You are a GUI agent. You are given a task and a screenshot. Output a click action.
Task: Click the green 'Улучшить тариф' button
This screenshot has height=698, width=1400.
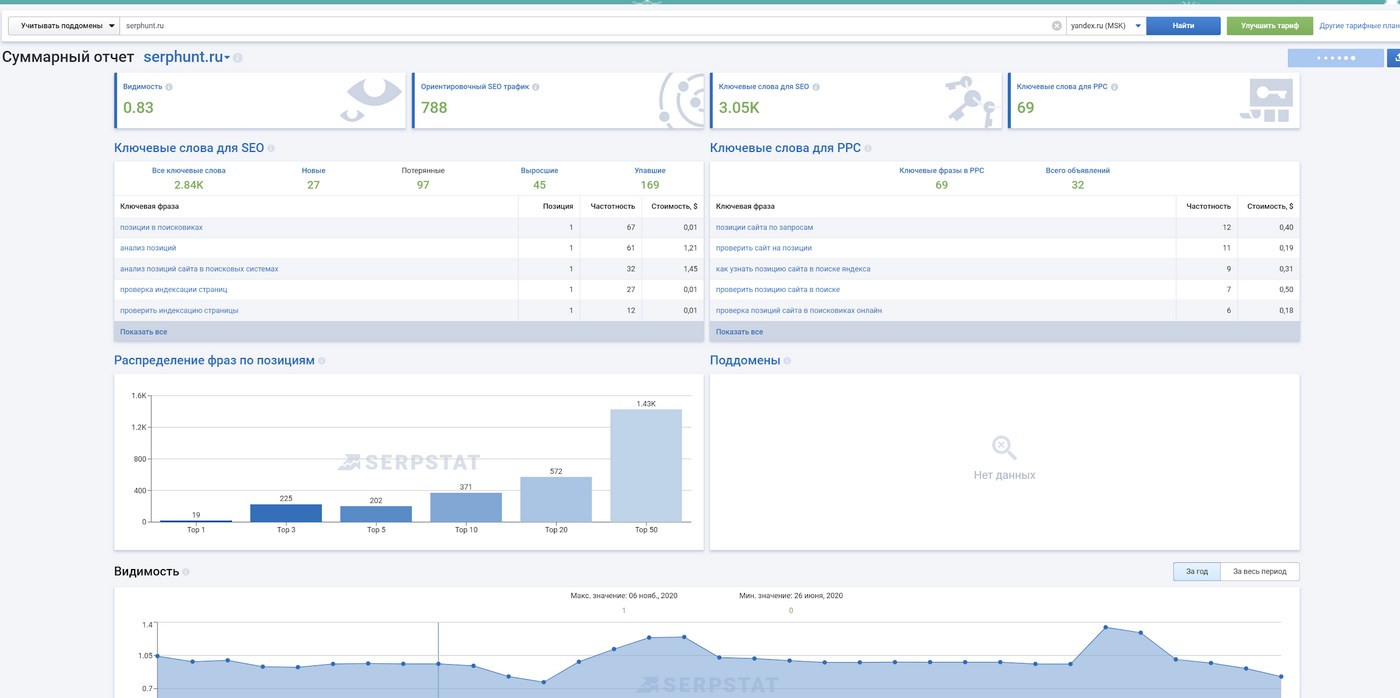click(x=1270, y=26)
